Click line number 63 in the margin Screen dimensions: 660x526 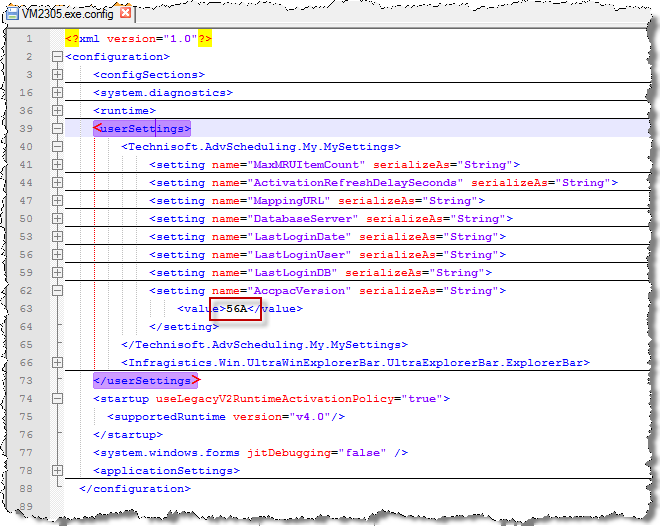[26, 309]
